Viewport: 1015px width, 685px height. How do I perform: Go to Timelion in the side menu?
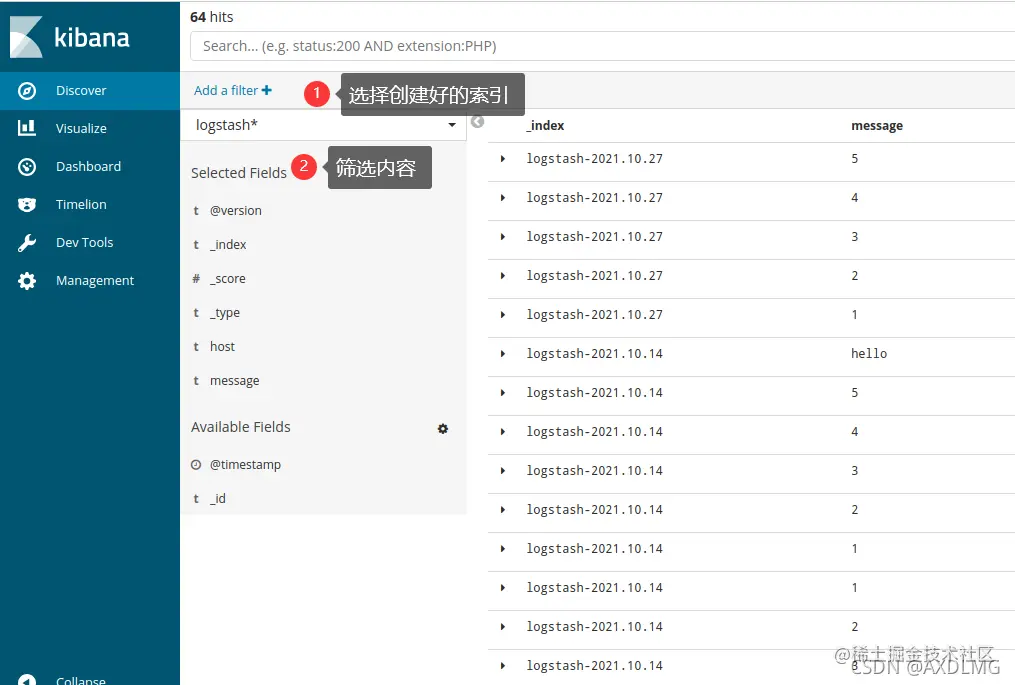pyautogui.click(x=90, y=205)
